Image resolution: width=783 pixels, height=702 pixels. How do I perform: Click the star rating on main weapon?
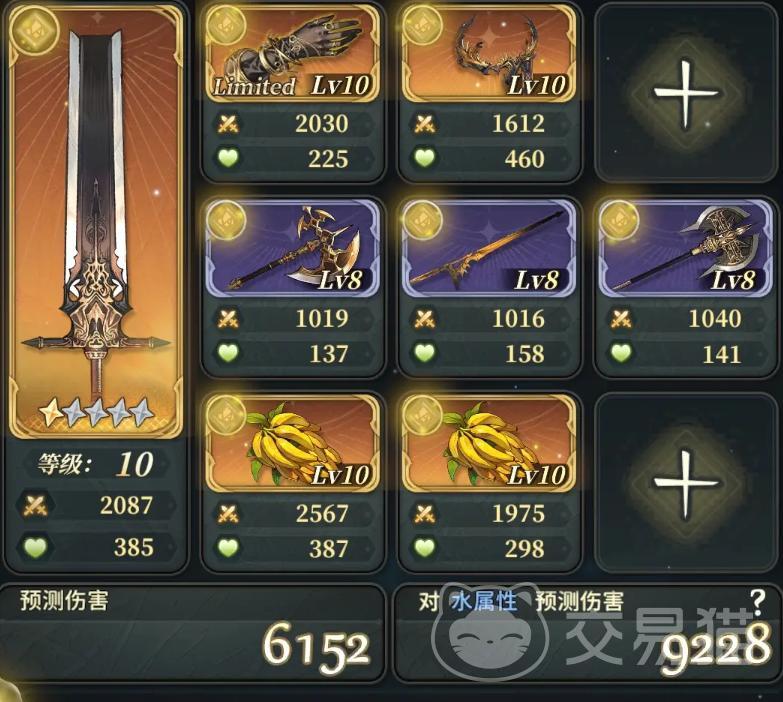tap(95, 412)
